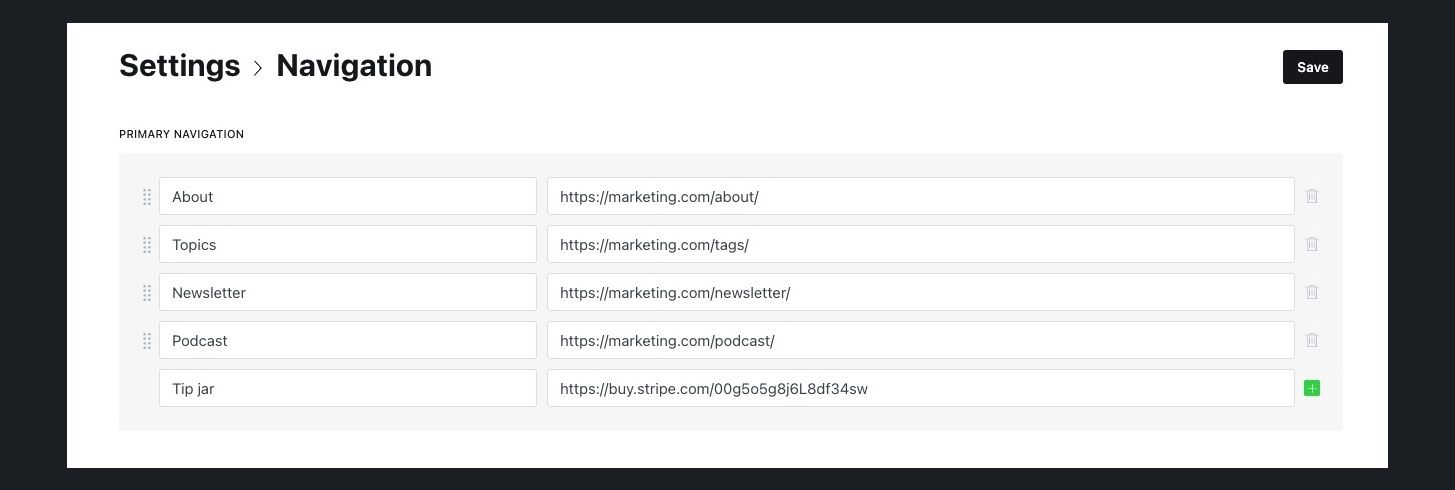Go back to Settings via breadcrumb
The width and height of the screenshot is (1455, 490).
coord(179,66)
